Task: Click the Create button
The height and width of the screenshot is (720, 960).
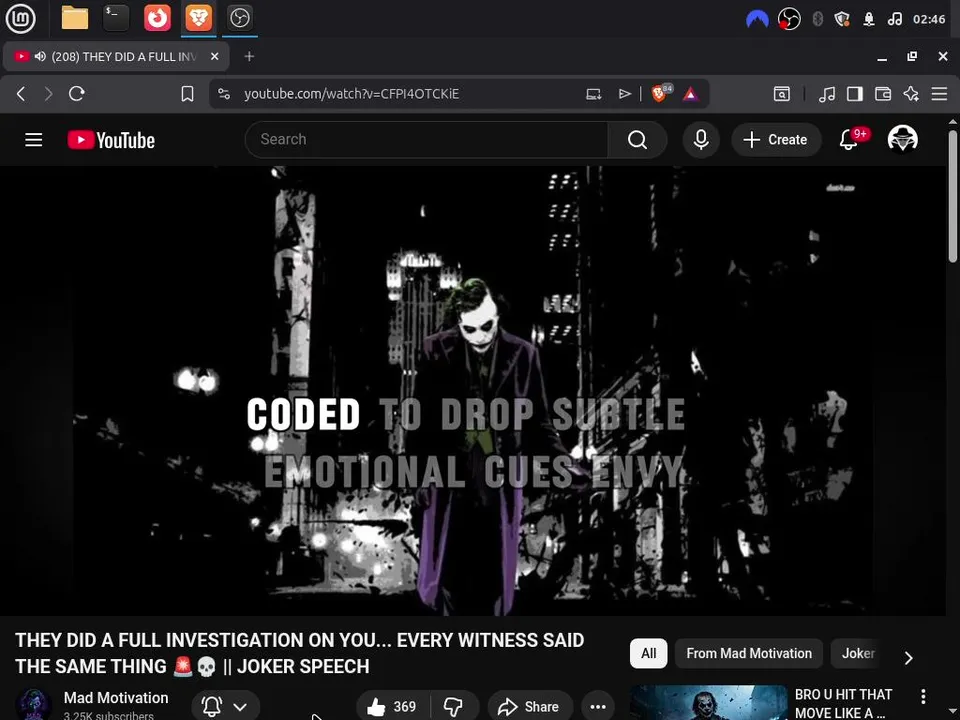Action: click(776, 140)
